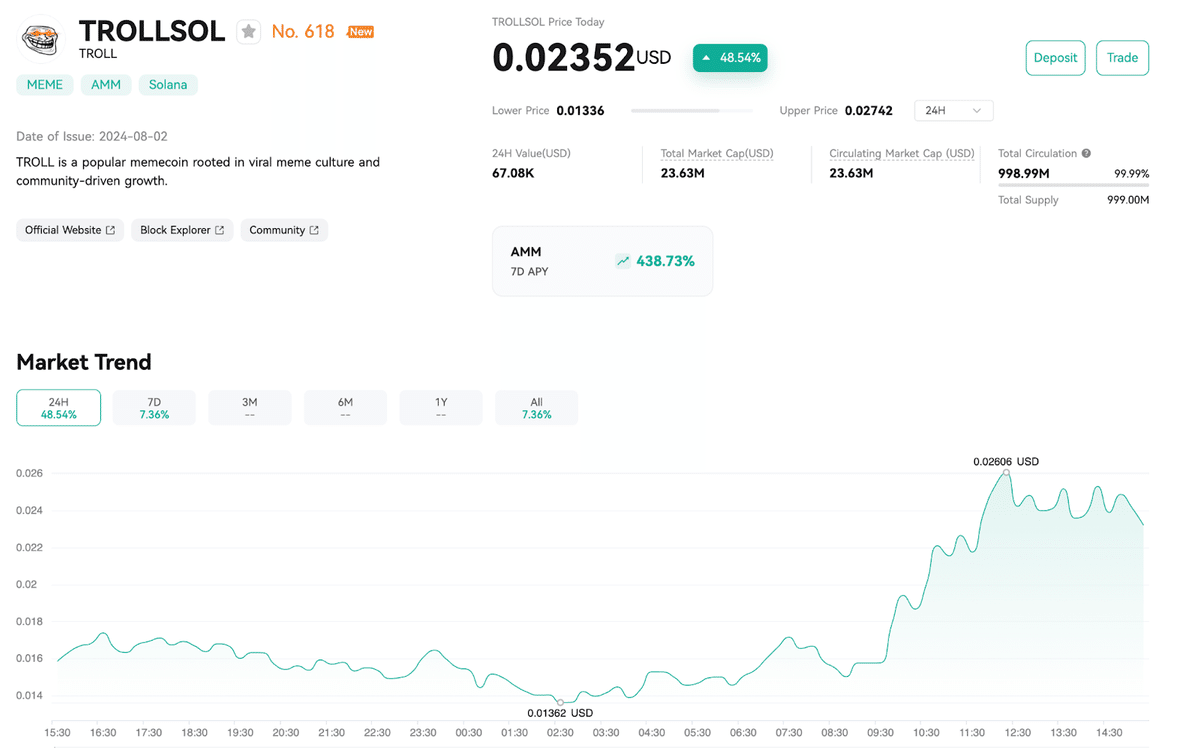Toggle the favorite star for TROLLSOL
Image resolution: width=1200 pixels, height=748 pixels.
click(247, 31)
